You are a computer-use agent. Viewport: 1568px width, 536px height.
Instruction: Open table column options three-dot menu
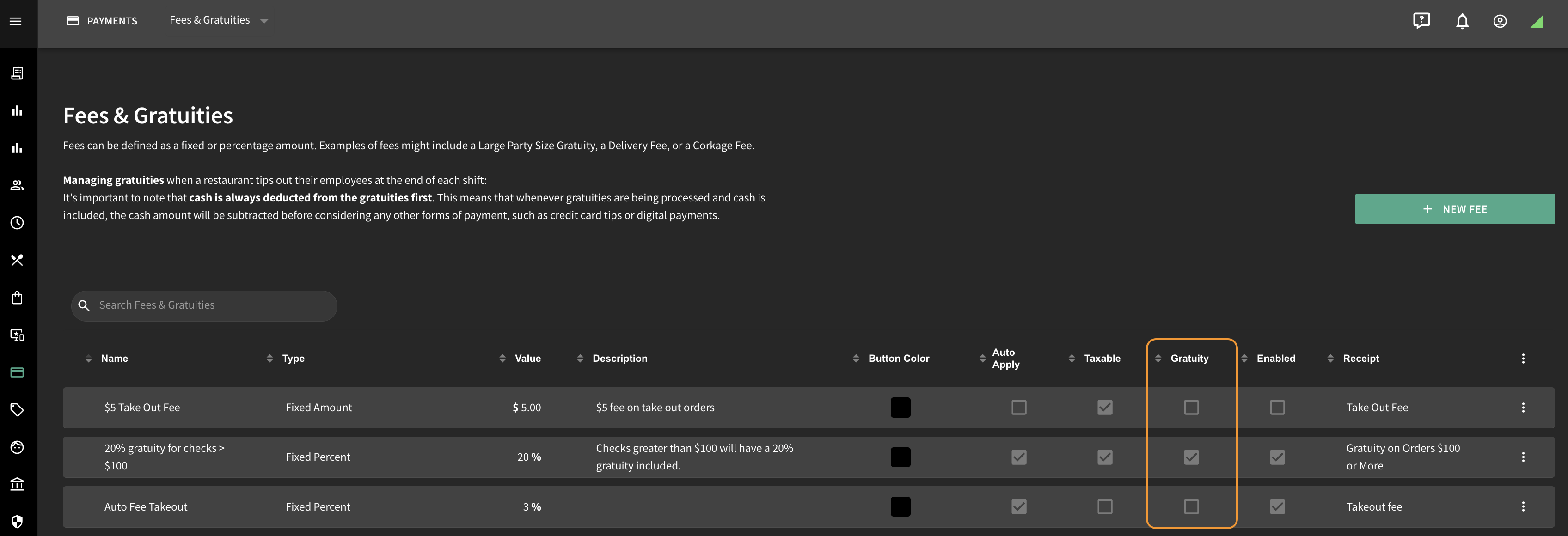(1523, 359)
